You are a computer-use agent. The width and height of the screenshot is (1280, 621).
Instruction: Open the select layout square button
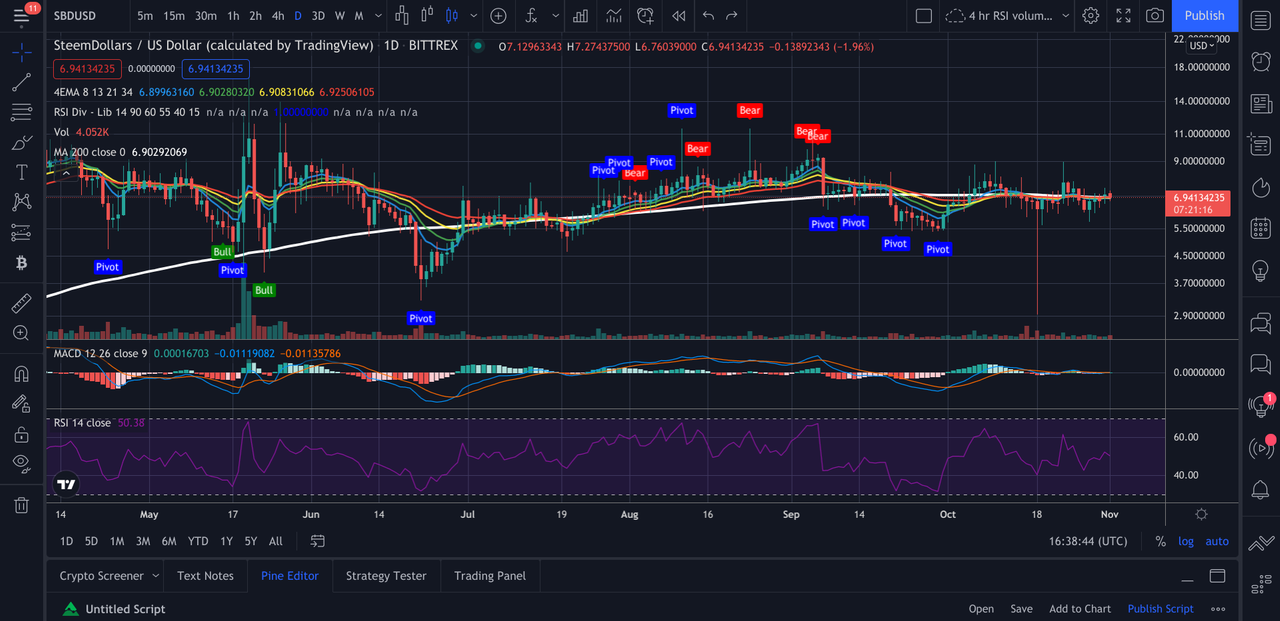coord(923,16)
